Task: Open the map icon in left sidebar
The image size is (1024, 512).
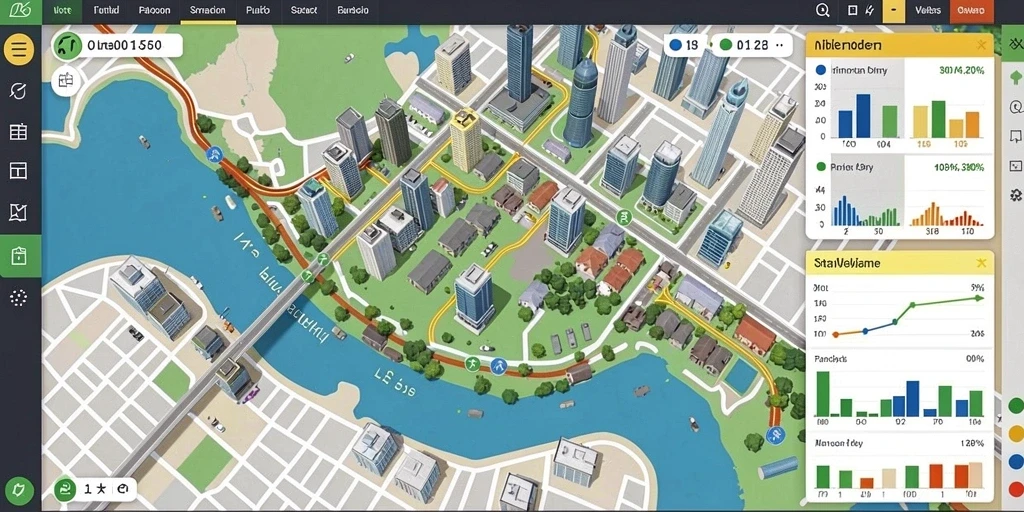Action: [18, 212]
